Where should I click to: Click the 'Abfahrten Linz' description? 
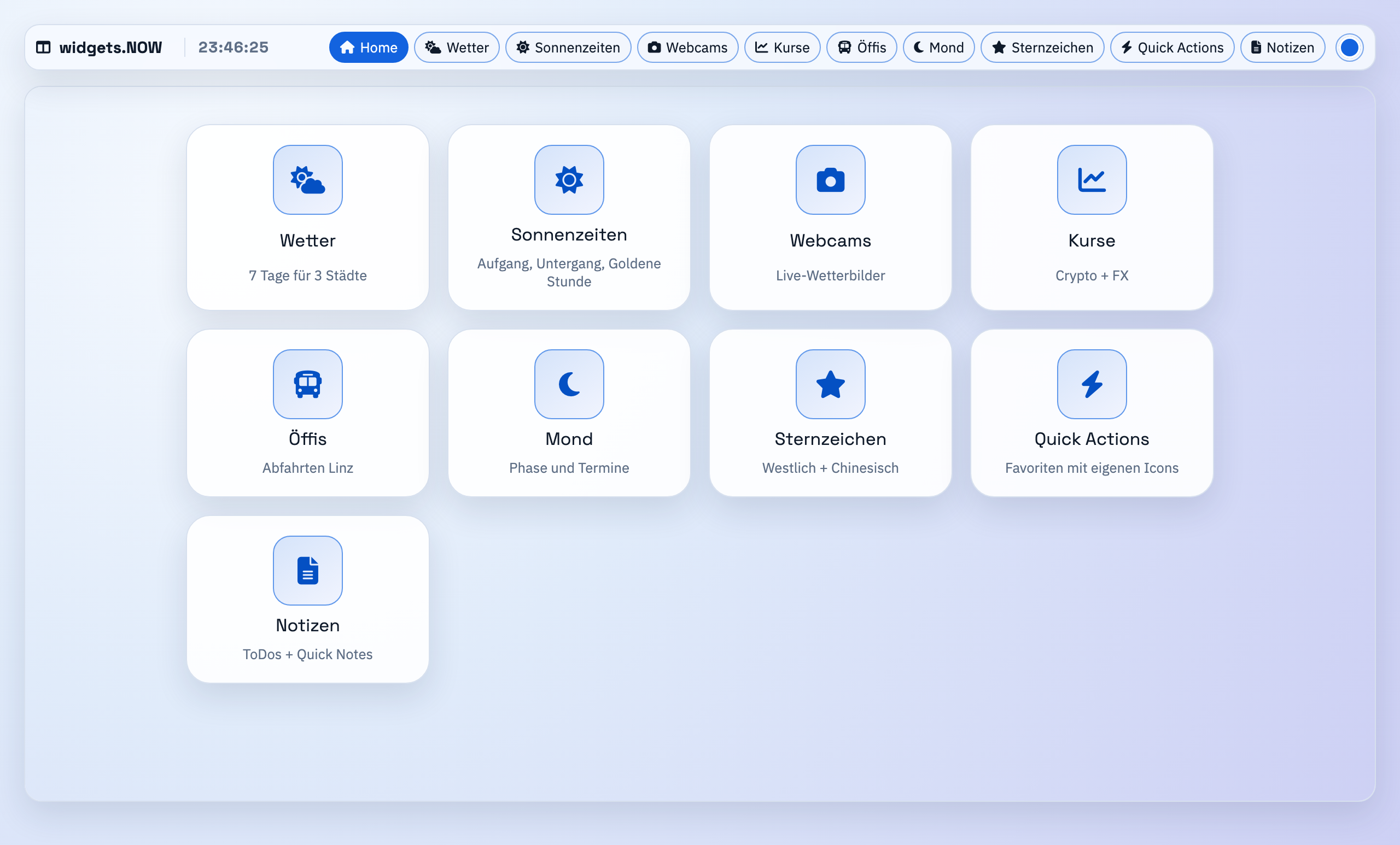pyautogui.click(x=307, y=467)
